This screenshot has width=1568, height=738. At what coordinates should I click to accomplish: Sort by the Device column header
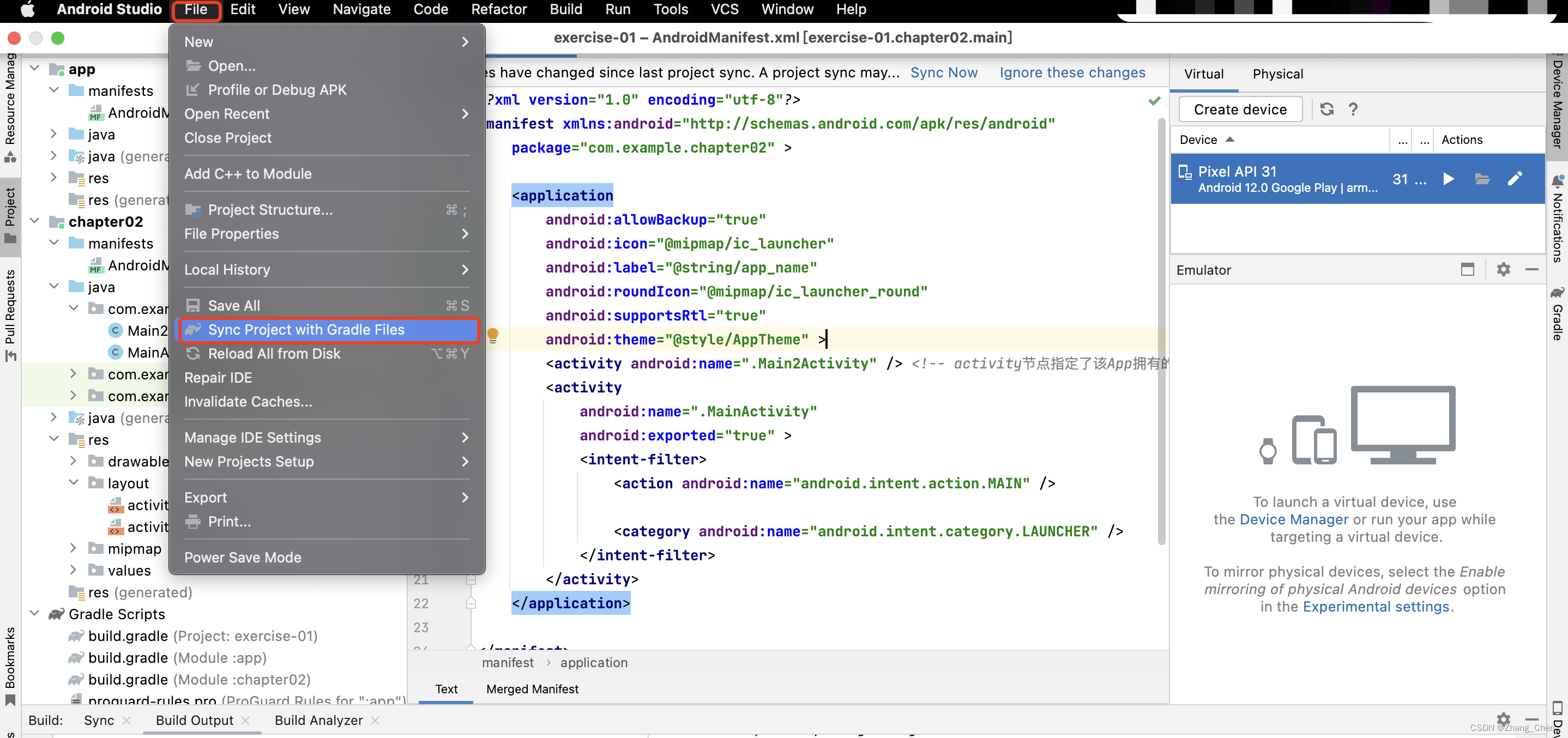coord(1280,140)
